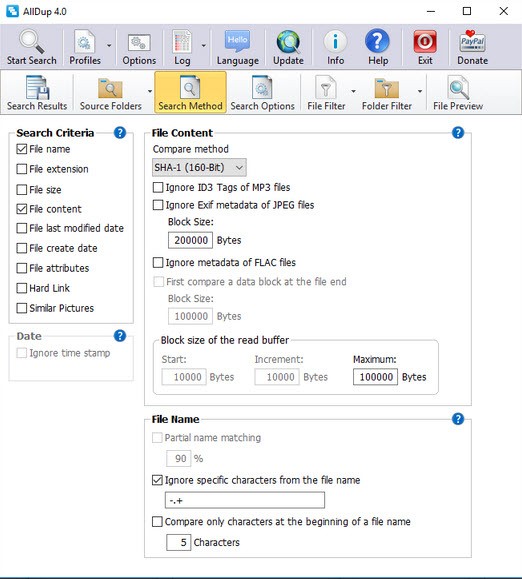Screen dimensions: 522x579
Task: Click the PayPal Donate icon
Action: [x=472, y=41]
